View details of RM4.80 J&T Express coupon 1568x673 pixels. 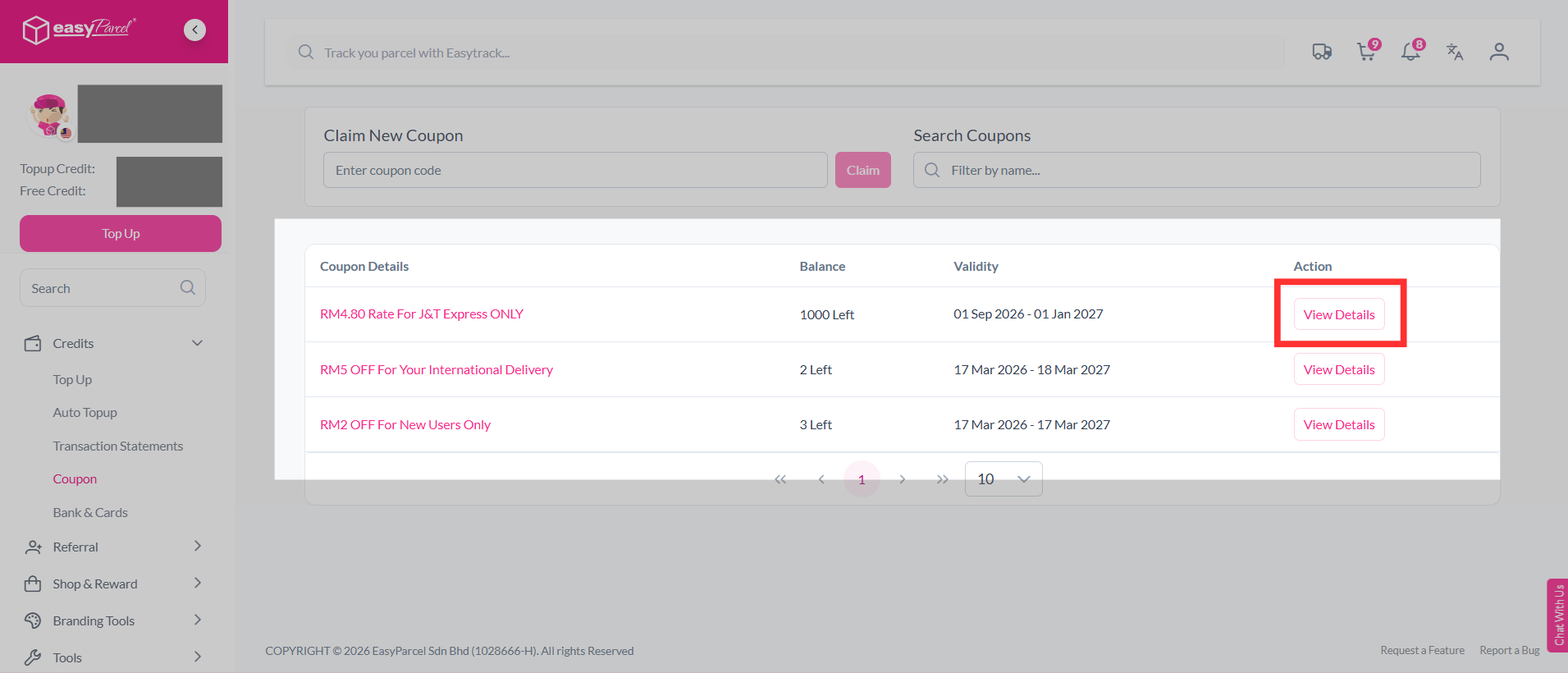(1339, 314)
